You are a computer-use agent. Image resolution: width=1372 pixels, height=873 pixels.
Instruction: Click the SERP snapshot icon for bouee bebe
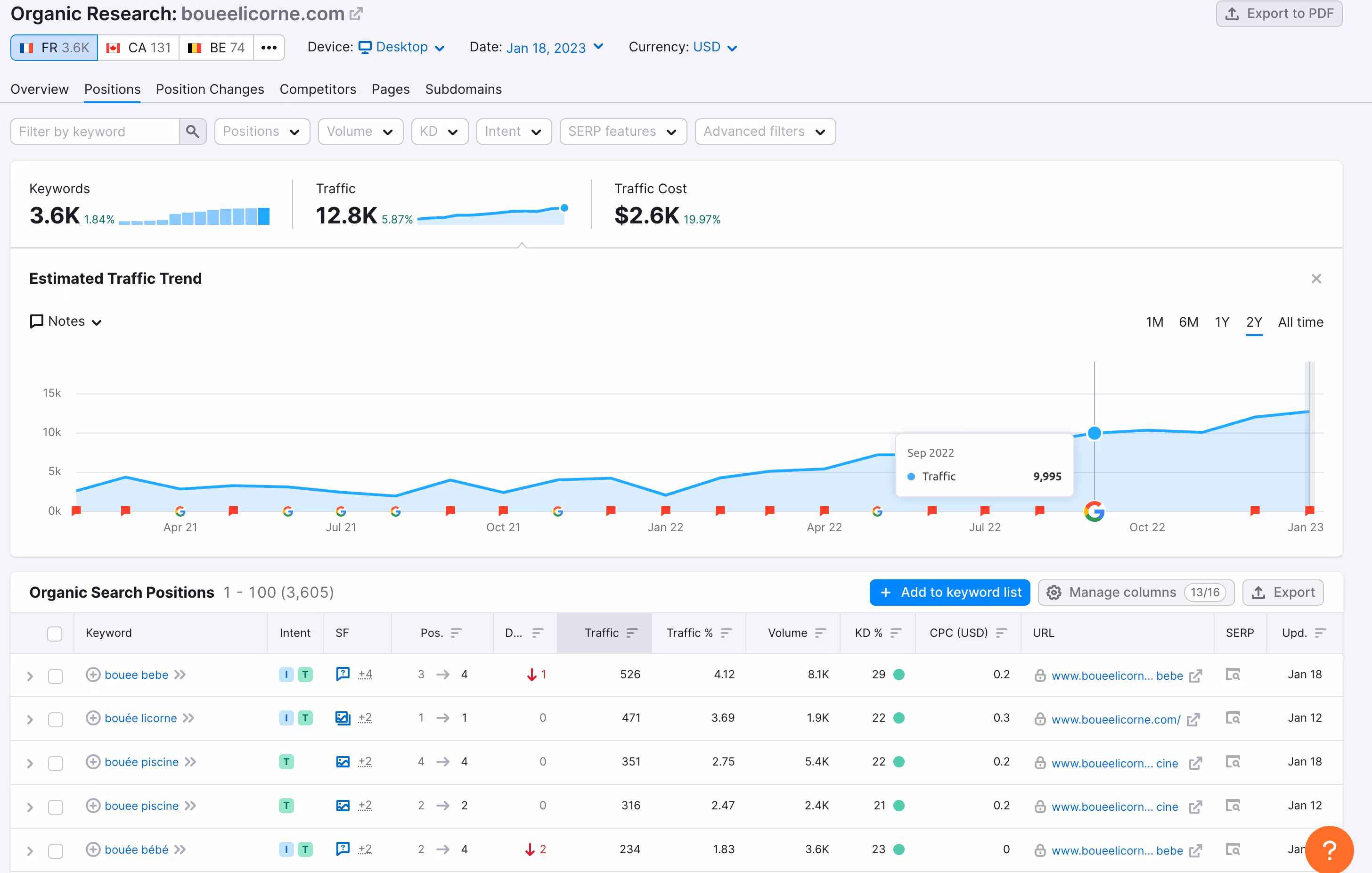pos(1233,675)
